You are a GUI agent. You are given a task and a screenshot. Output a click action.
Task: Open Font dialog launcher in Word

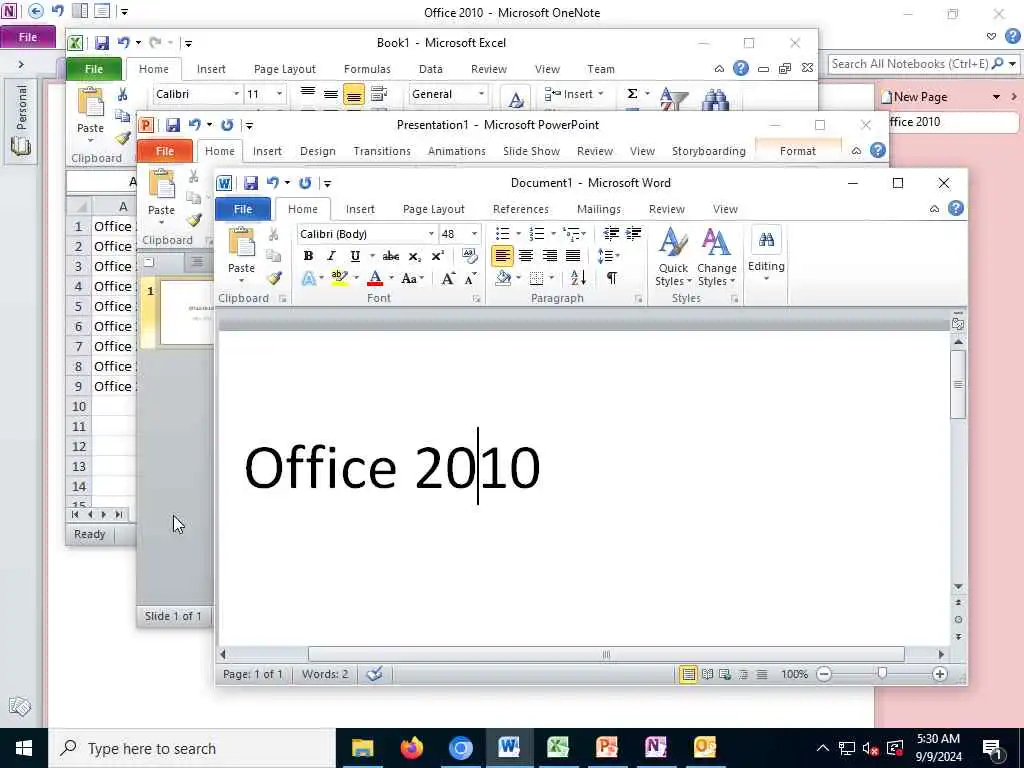pos(476,298)
